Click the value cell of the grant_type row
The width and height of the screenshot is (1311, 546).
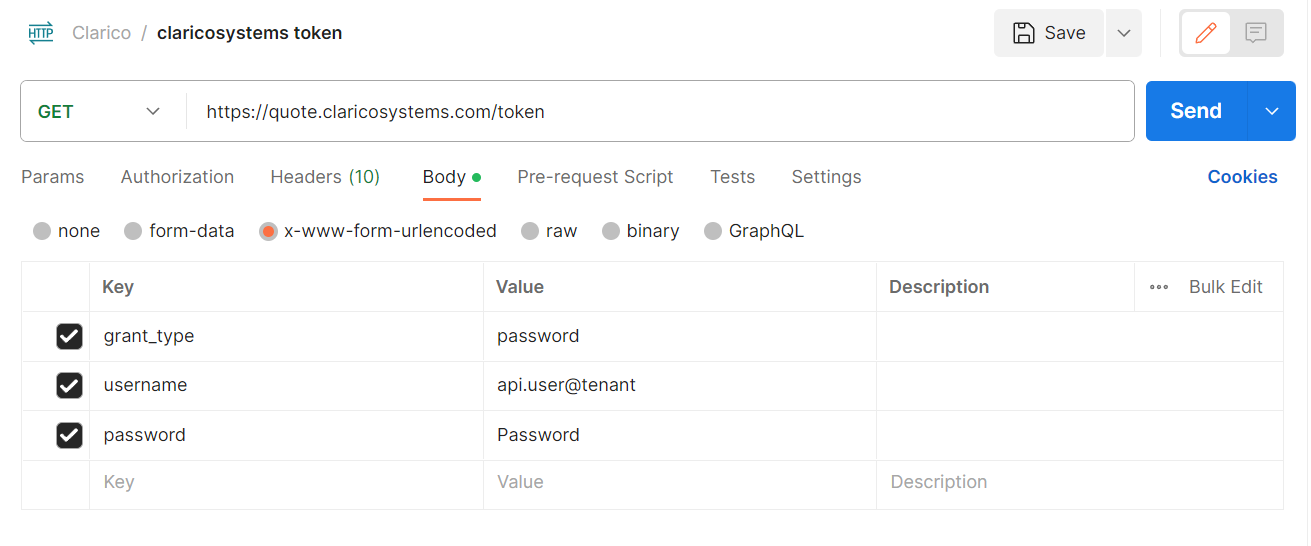pos(680,336)
